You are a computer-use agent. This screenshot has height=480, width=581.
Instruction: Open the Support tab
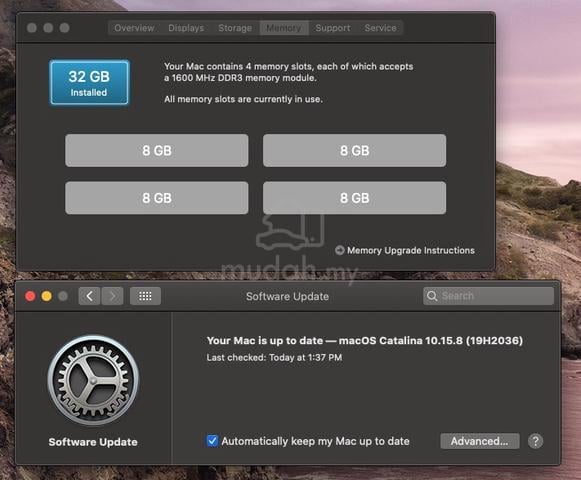click(333, 28)
